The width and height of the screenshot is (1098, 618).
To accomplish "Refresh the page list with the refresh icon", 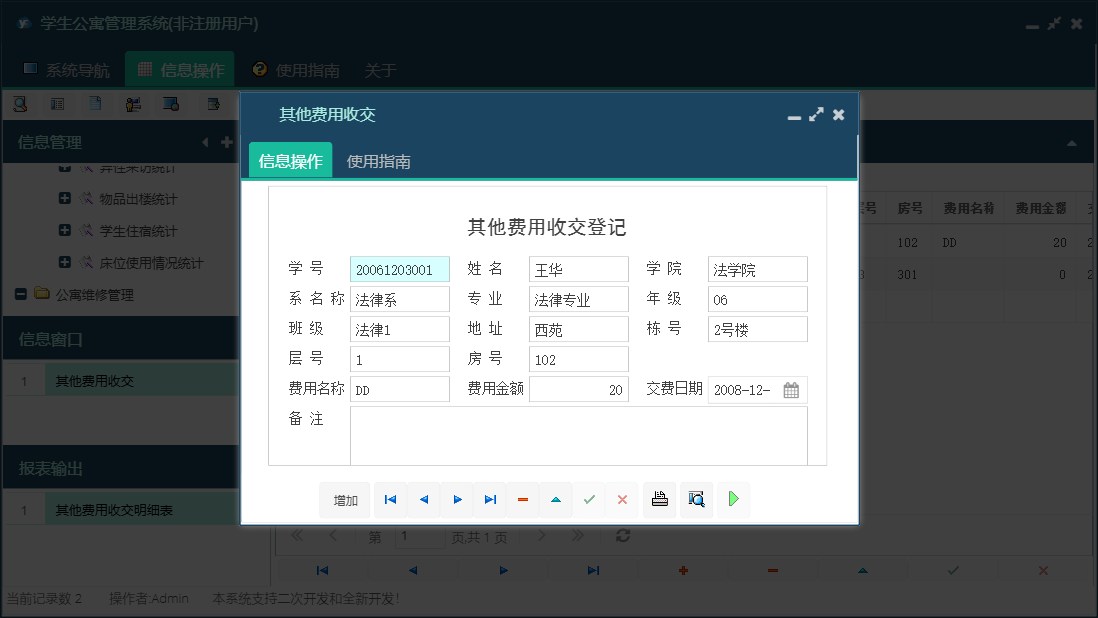I will click(622, 536).
